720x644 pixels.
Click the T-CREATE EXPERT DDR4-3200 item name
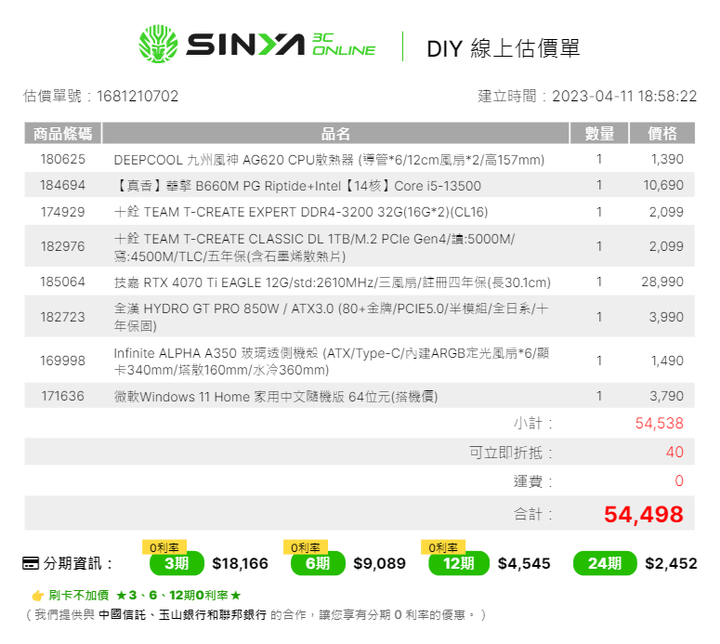[301, 212]
